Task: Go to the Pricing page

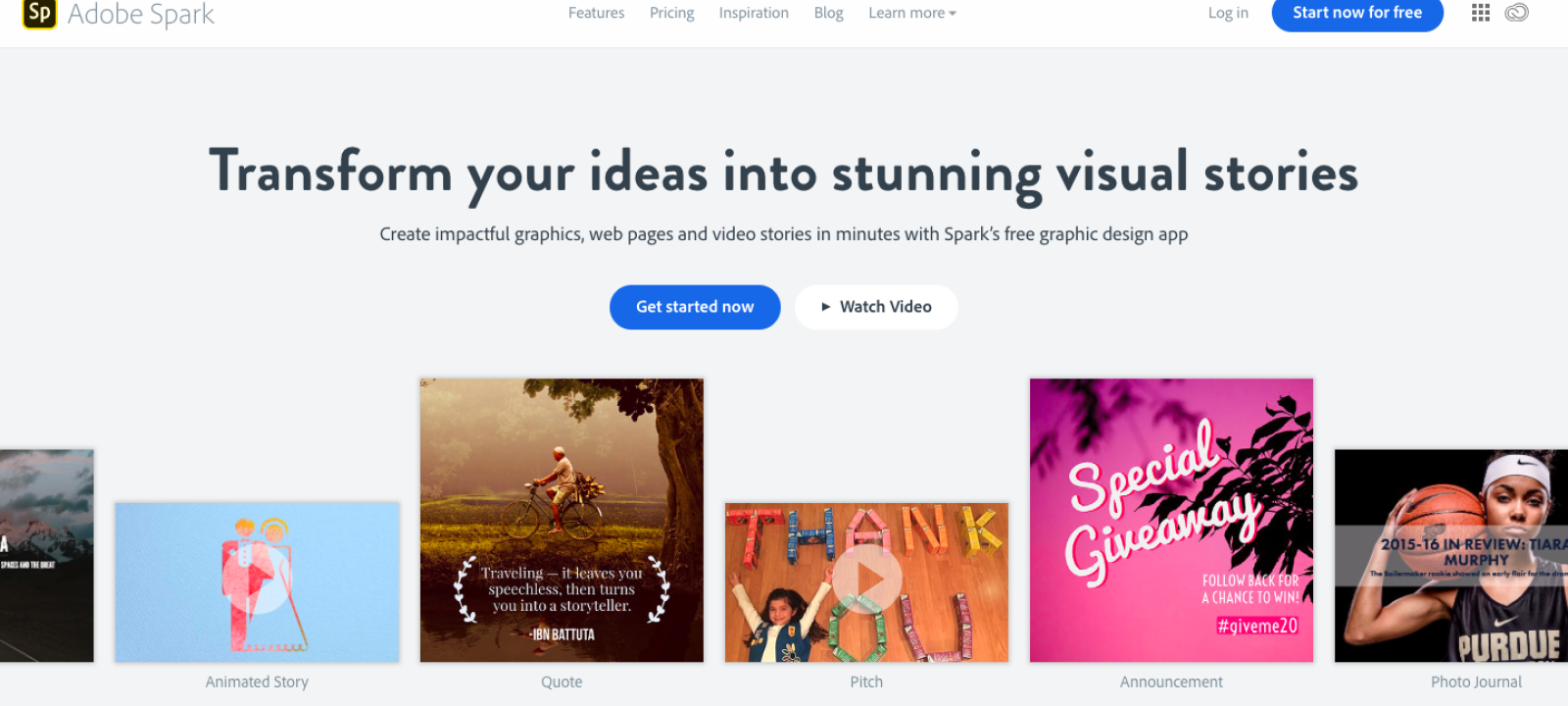Action: tap(671, 13)
